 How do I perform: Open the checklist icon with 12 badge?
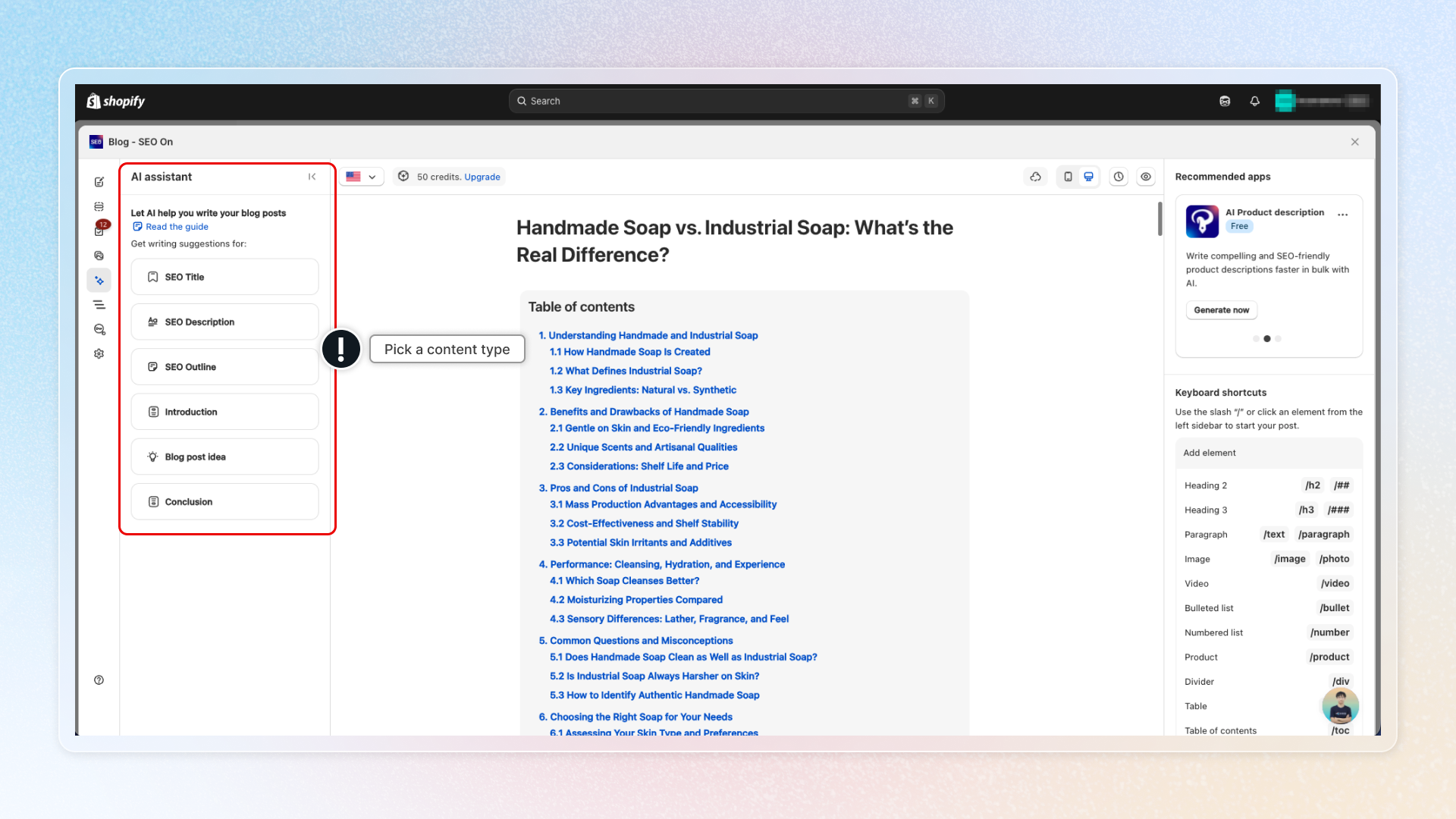[99, 231]
